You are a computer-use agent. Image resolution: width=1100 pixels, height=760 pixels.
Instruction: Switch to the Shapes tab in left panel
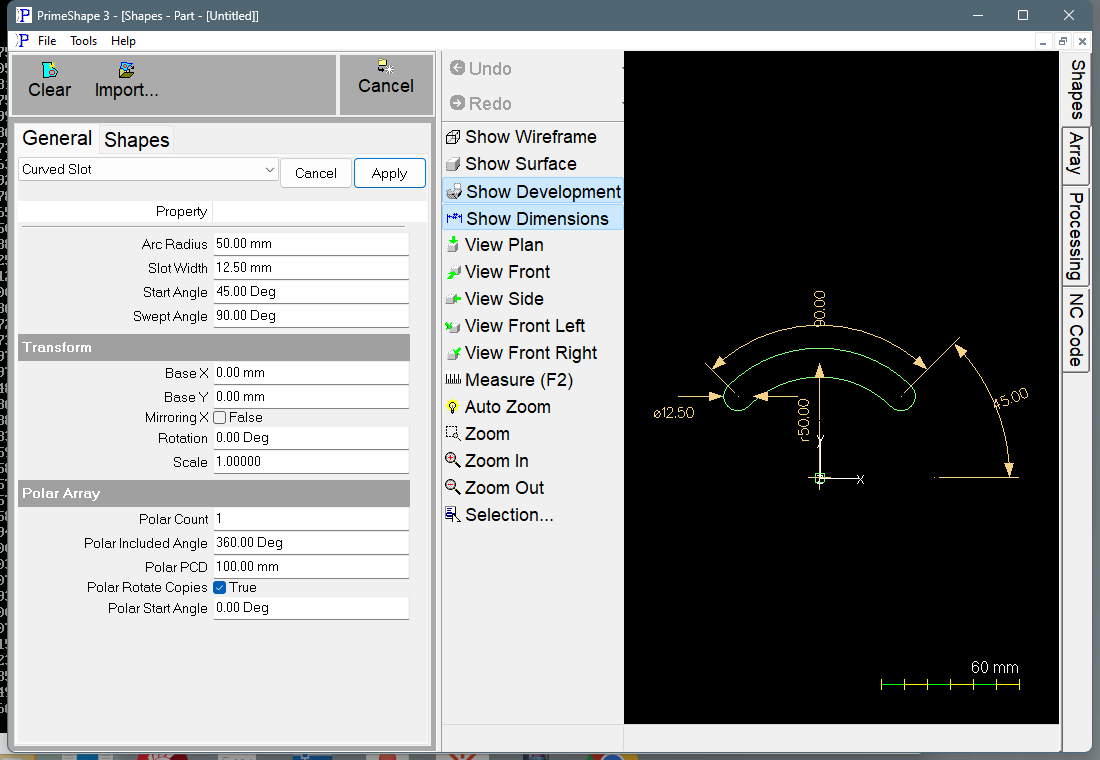pyautogui.click(x=137, y=140)
